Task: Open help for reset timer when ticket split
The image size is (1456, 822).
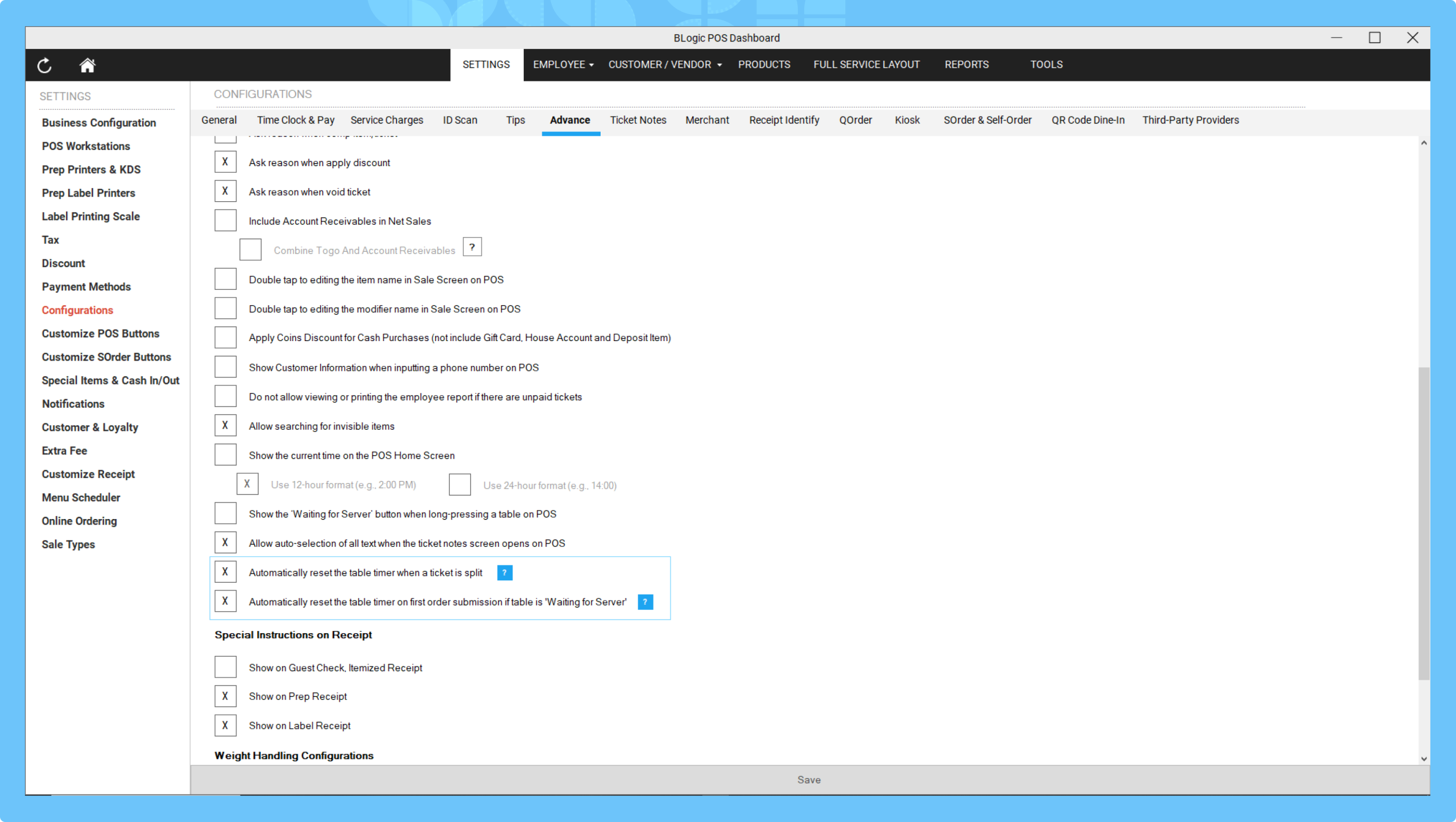Action: pyautogui.click(x=504, y=572)
